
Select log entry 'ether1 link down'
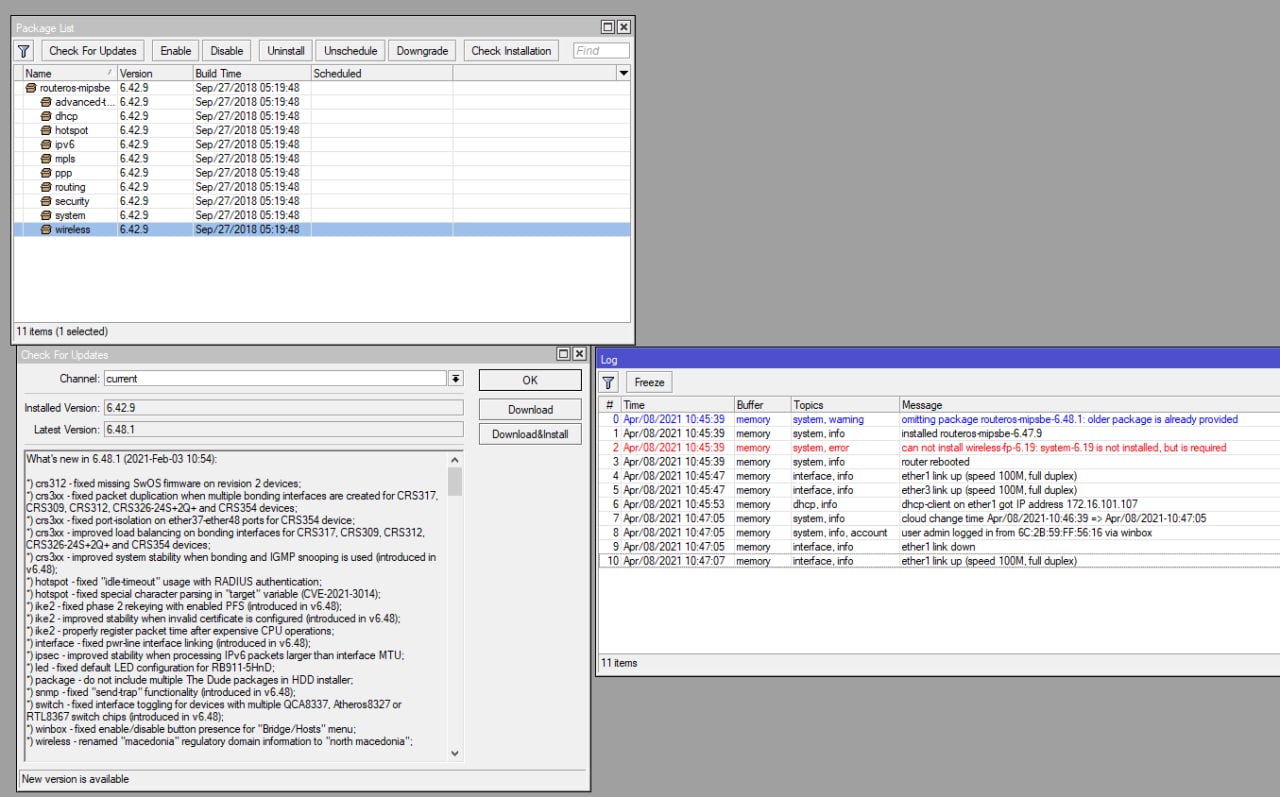point(939,547)
